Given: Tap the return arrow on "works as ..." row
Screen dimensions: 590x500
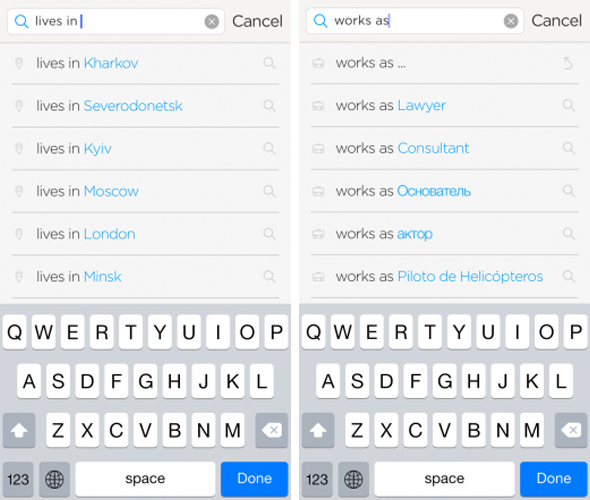Looking at the screenshot, I should click(x=568, y=63).
